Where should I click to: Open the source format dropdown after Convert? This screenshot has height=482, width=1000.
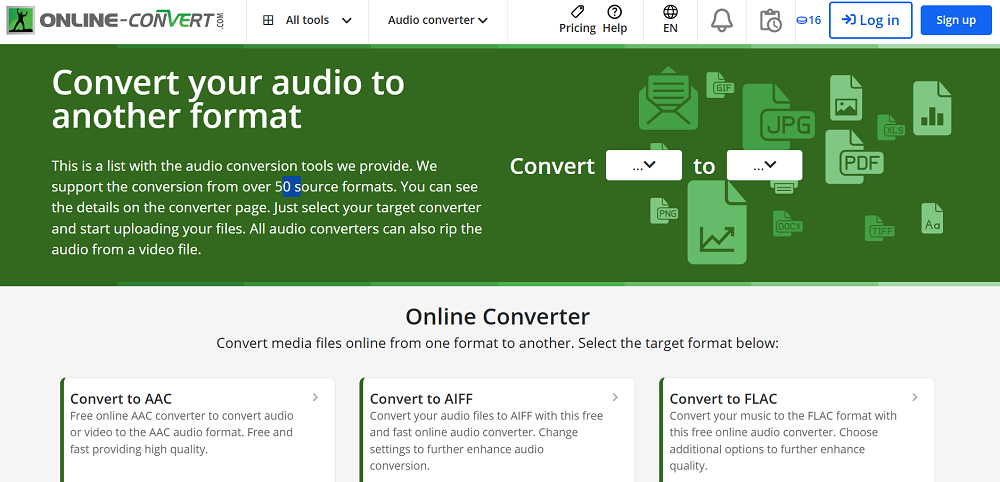click(643, 165)
